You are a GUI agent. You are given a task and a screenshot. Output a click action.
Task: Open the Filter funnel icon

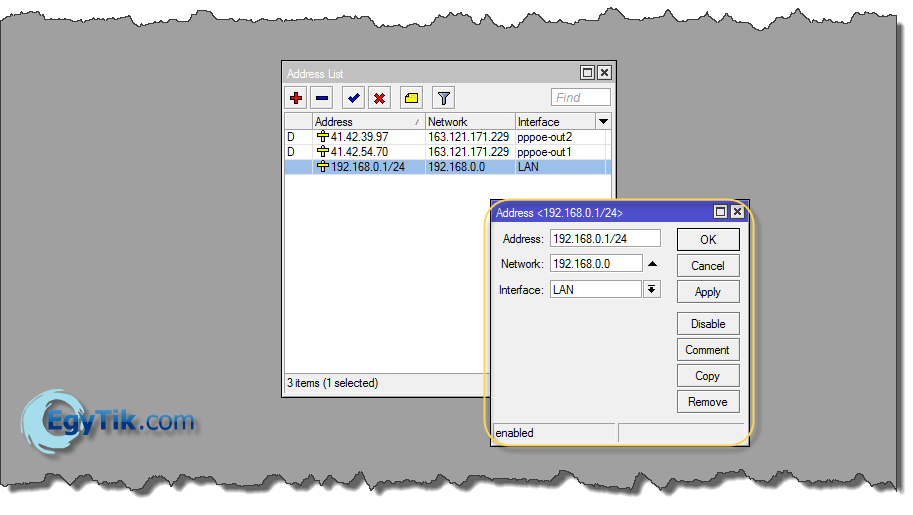pos(443,97)
